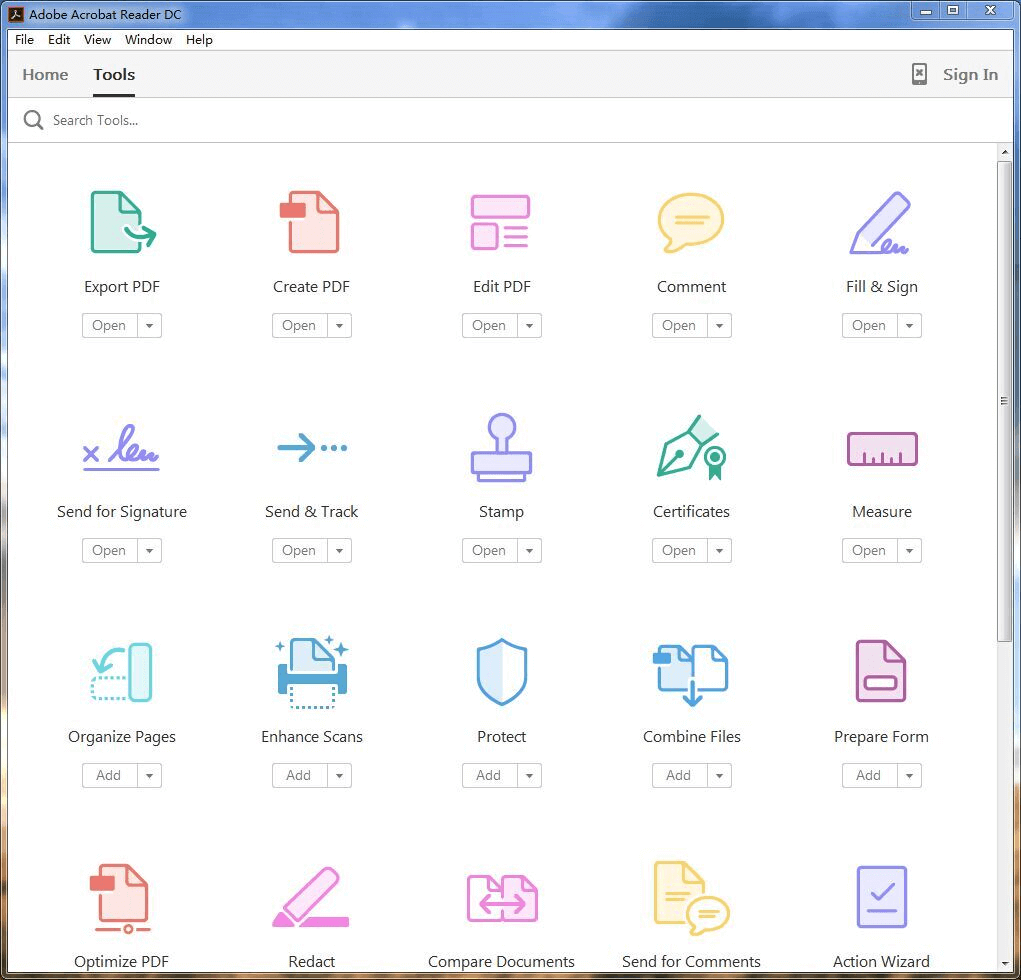
Task: Open the View menu
Action: click(97, 40)
